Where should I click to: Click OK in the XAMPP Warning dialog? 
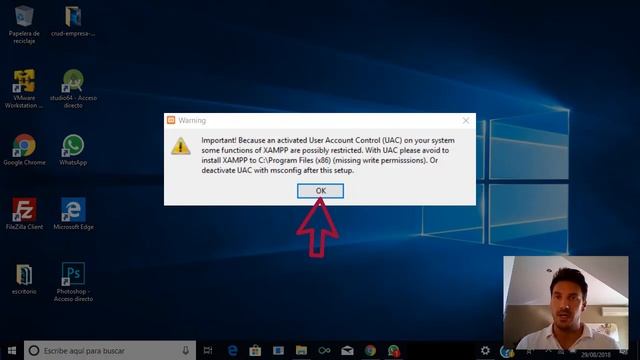[320, 191]
